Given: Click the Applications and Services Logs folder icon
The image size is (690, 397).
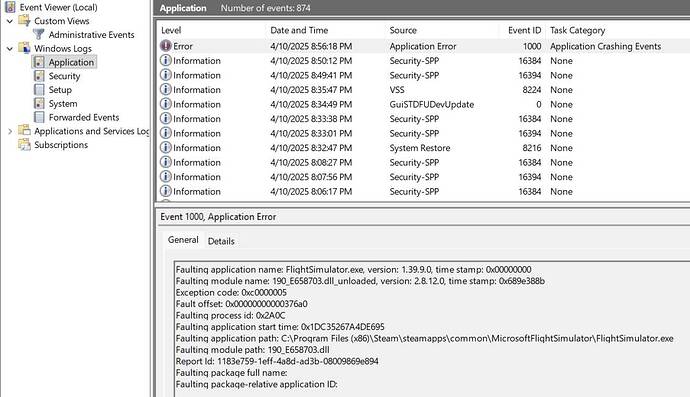Looking at the screenshot, I should click(24, 131).
